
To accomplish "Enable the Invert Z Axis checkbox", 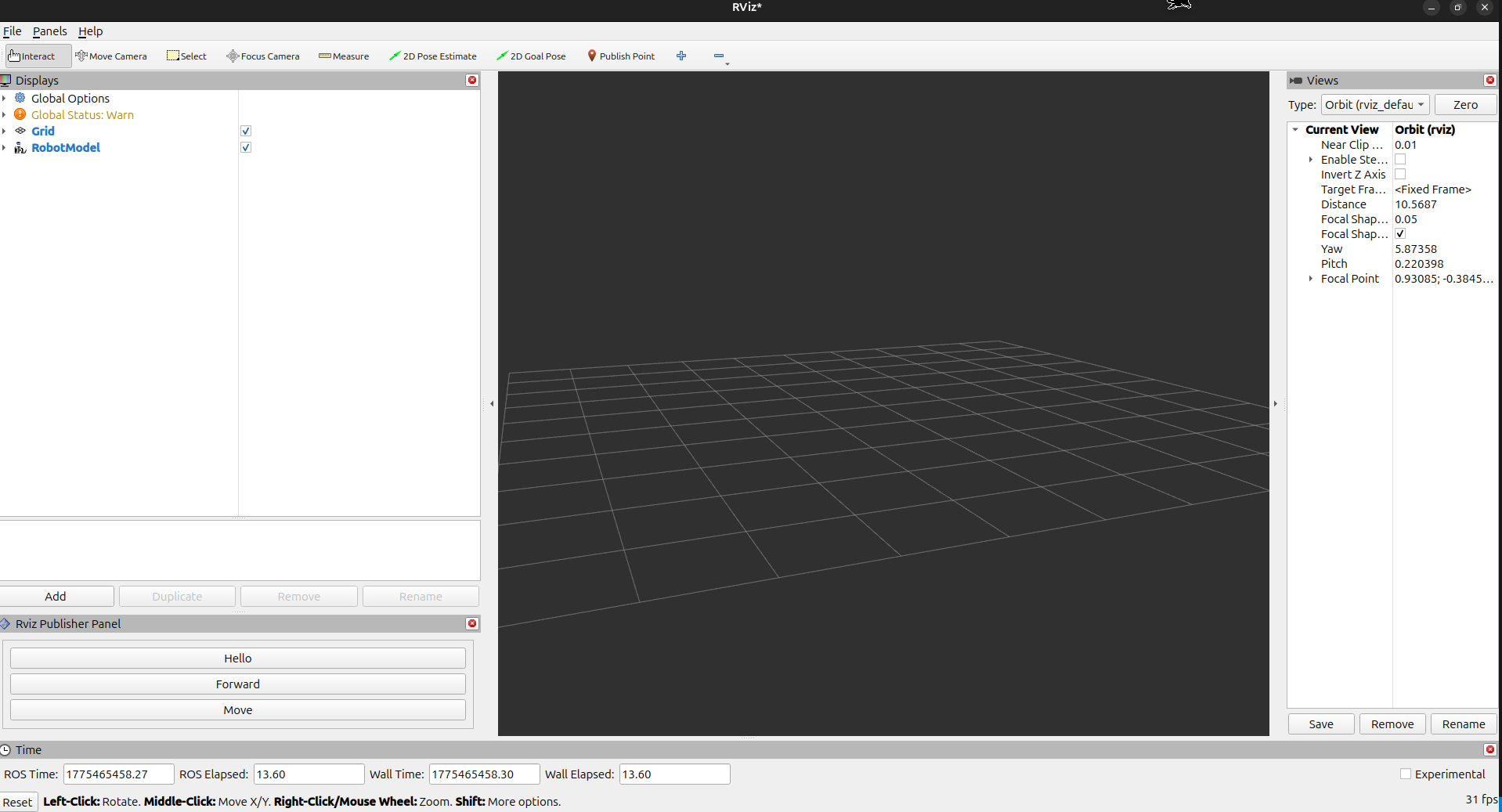I will pyautogui.click(x=1400, y=174).
